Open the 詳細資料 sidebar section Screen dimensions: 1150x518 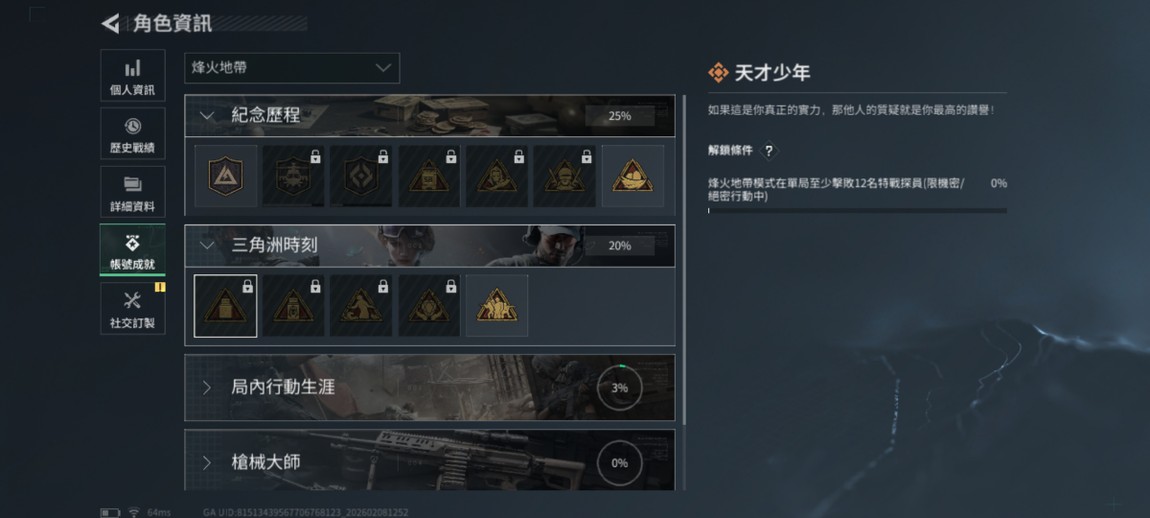point(133,191)
